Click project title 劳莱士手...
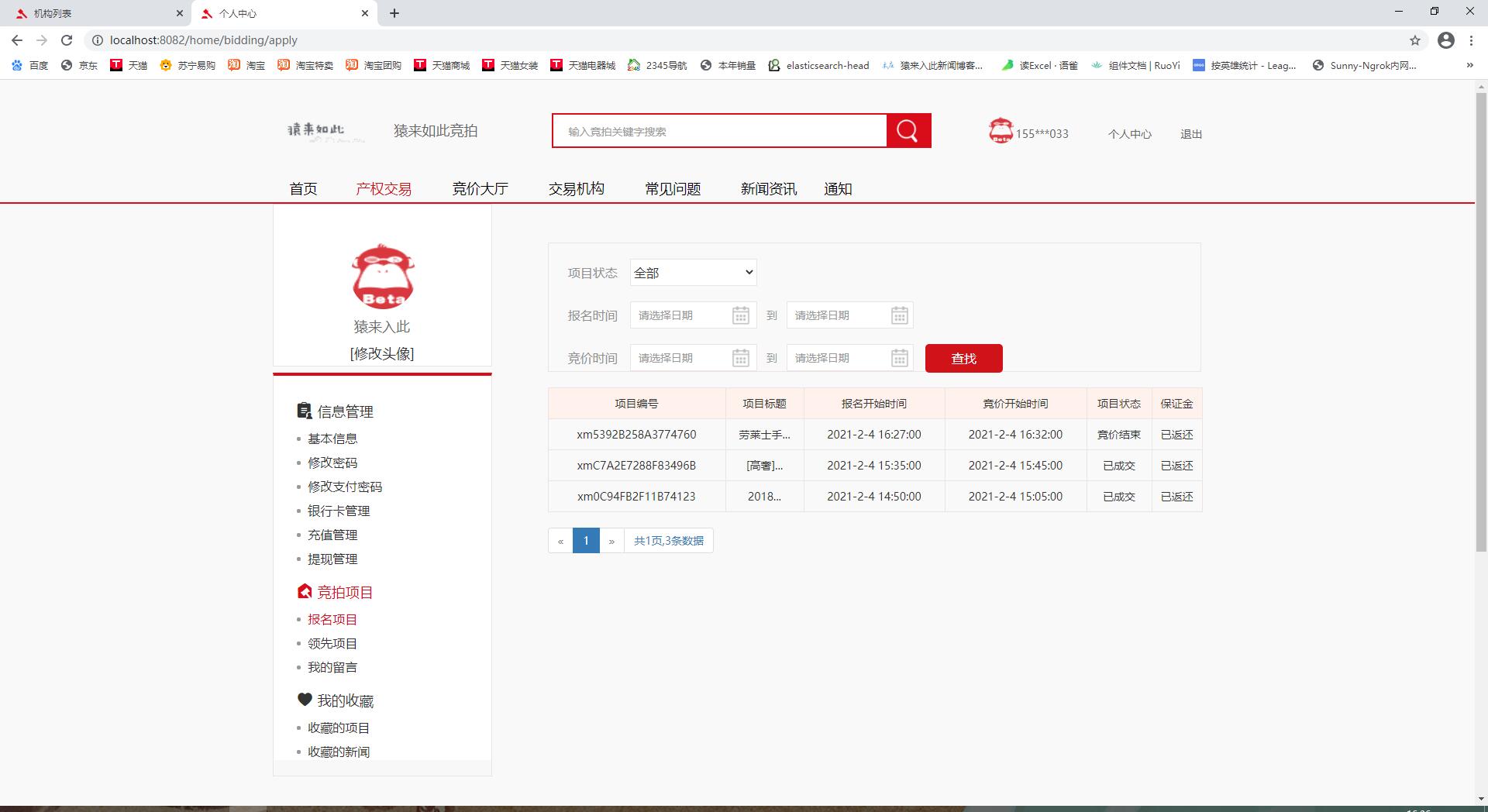Viewport: 1488px width, 812px height. (x=764, y=435)
